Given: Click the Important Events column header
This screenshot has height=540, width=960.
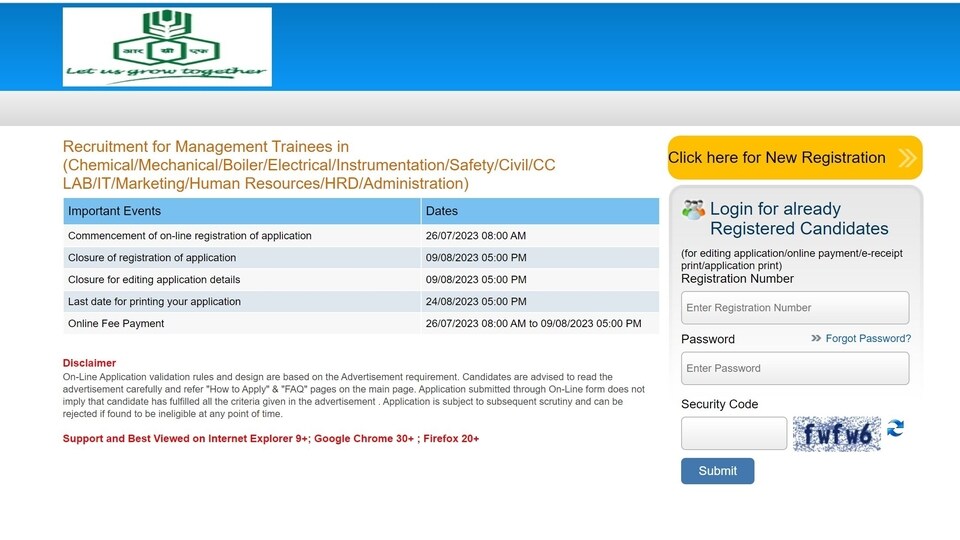Looking at the screenshot, I should pyautogui.click(x=242, y=211).
